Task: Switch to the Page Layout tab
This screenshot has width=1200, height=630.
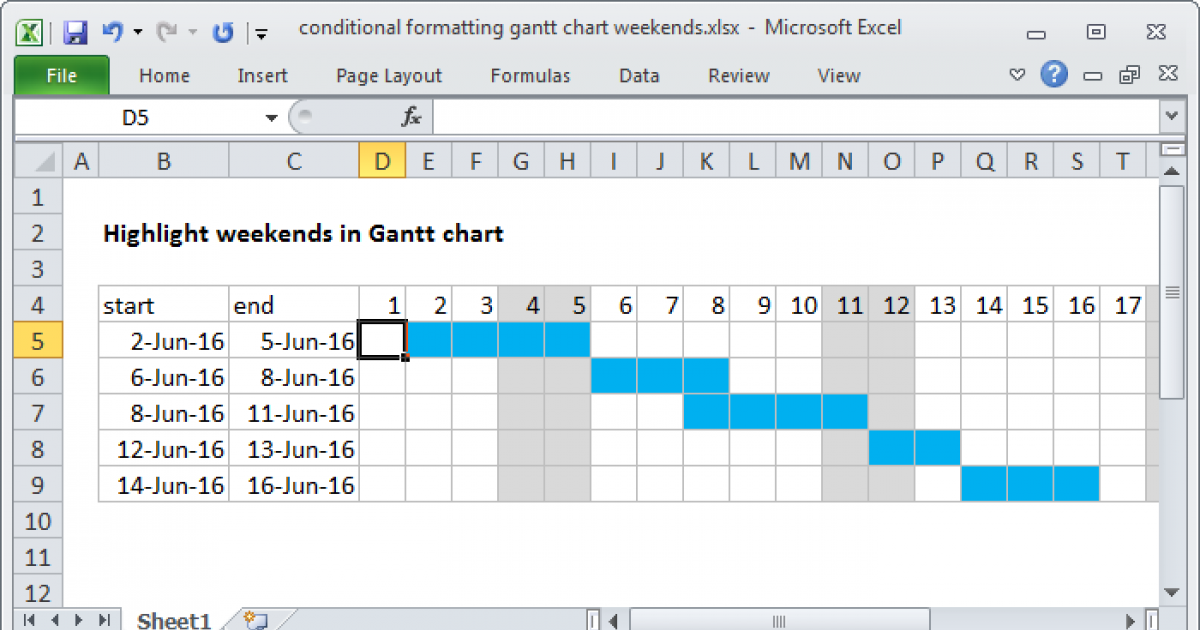Action: click(389, 76)
